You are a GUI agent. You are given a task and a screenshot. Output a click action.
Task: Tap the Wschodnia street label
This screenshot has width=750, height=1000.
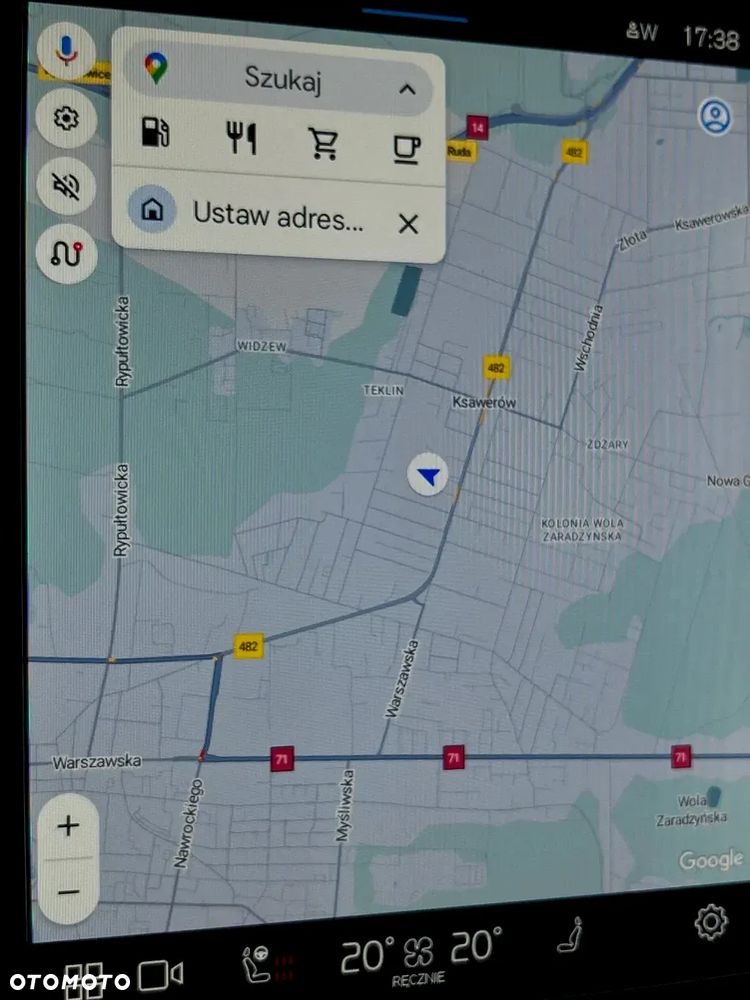587,338
